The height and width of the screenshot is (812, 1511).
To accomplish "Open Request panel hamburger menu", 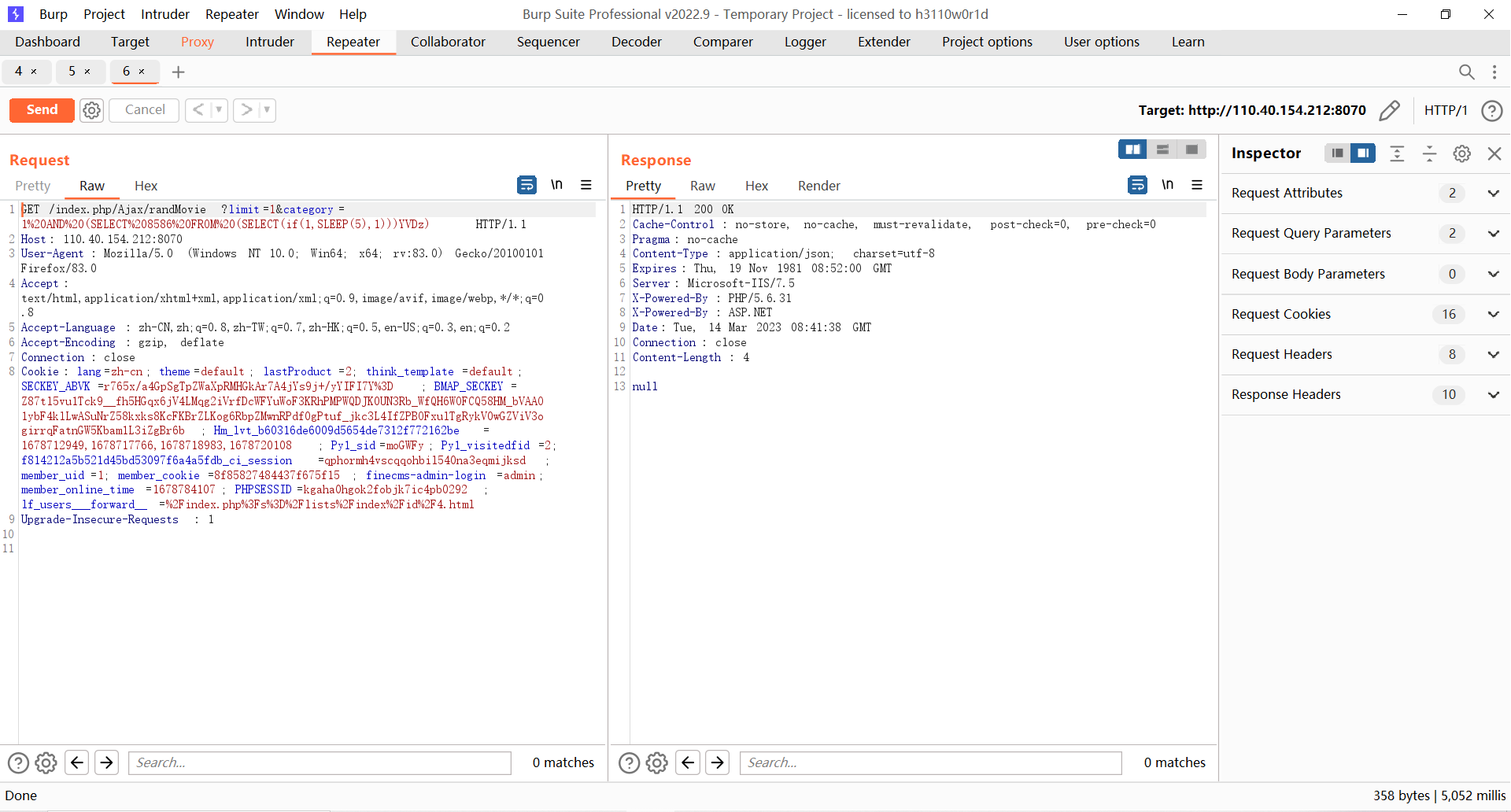I will (x=586, y=185).
